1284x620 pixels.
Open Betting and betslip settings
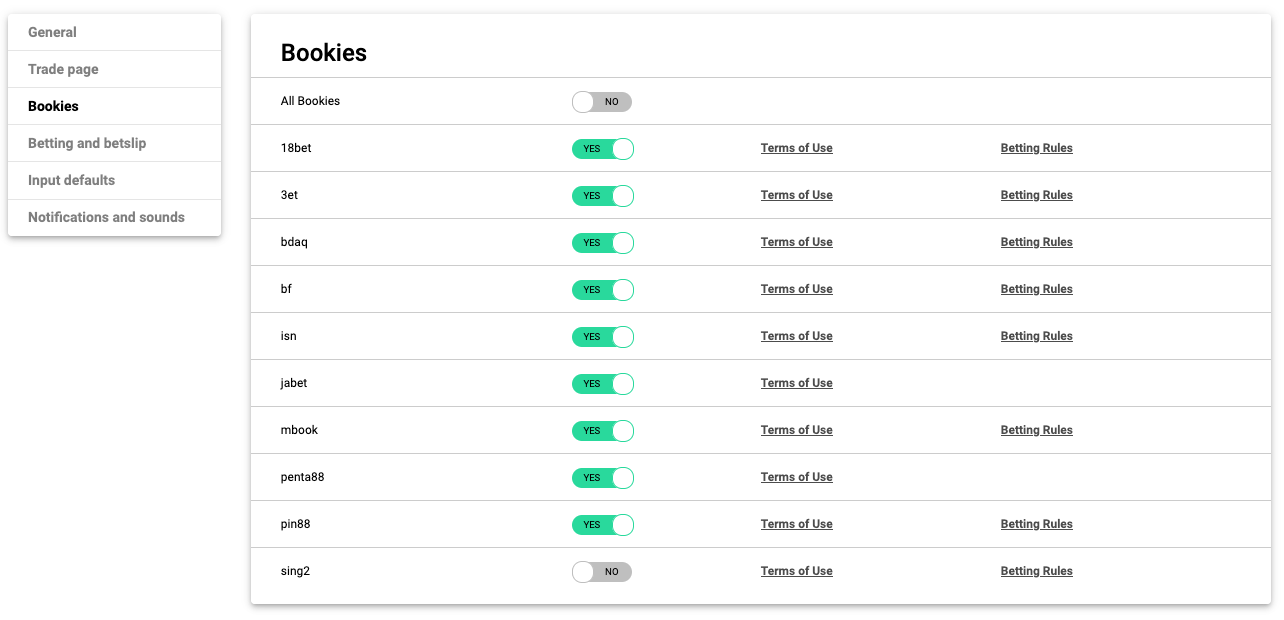(x=87, y=143)
